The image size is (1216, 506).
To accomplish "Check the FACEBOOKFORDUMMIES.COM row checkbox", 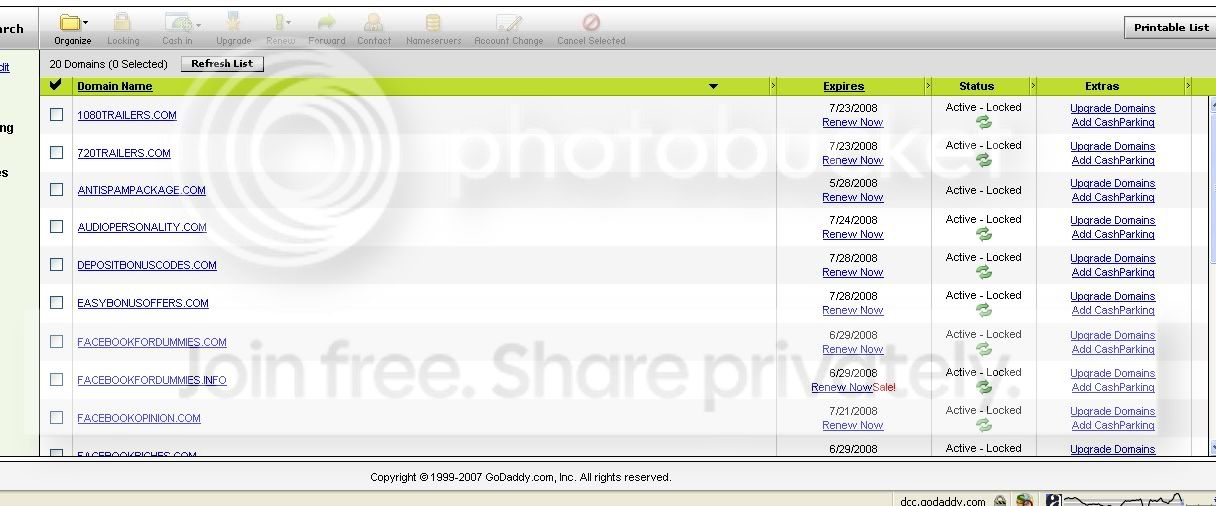I will coord(56,341).
